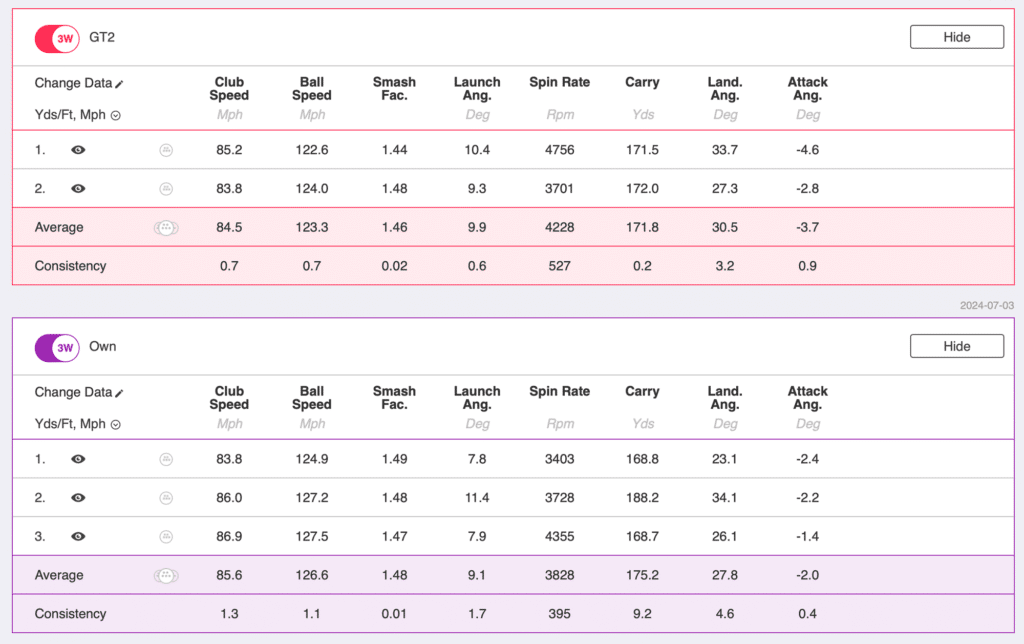Viewport: 1024px width, 644px height.
Task: Click the ball cluster icon in GT2 Average row
Action: click(x=166, y=228)
